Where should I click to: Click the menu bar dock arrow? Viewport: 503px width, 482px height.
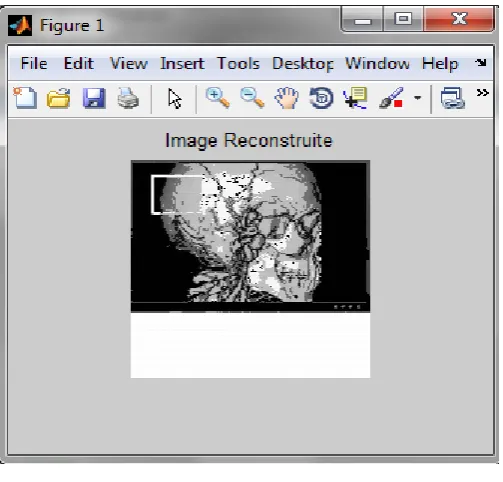pyautogui.click(x=481, y=62)
